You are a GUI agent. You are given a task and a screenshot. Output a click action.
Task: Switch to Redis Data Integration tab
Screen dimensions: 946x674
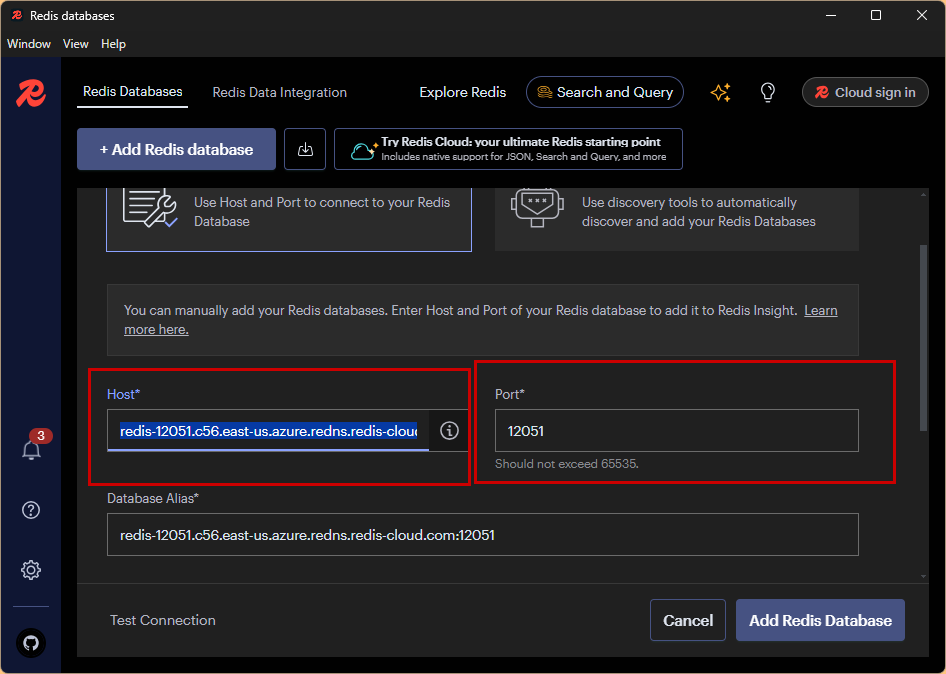(279, 92)
